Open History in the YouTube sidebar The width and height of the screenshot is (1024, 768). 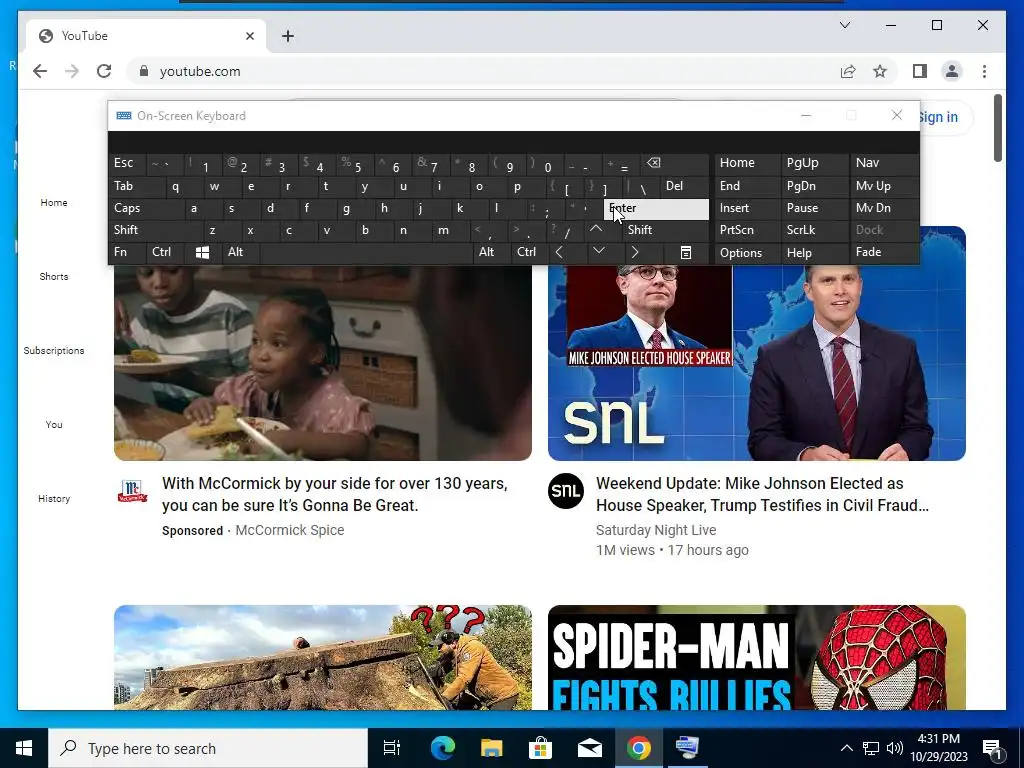54,498
